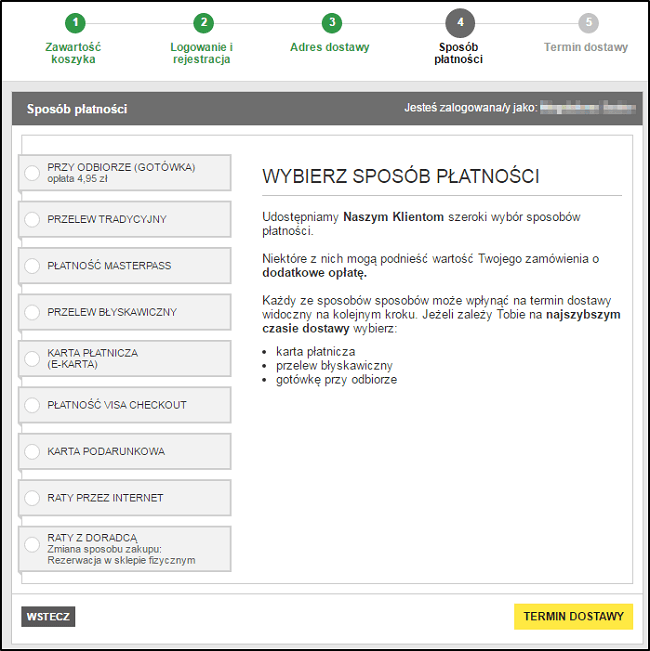Viewport: 650px width, 651px height.
Task: Click the step 1 circle icon
Action: pyautogui.click(x=74, y=23)
